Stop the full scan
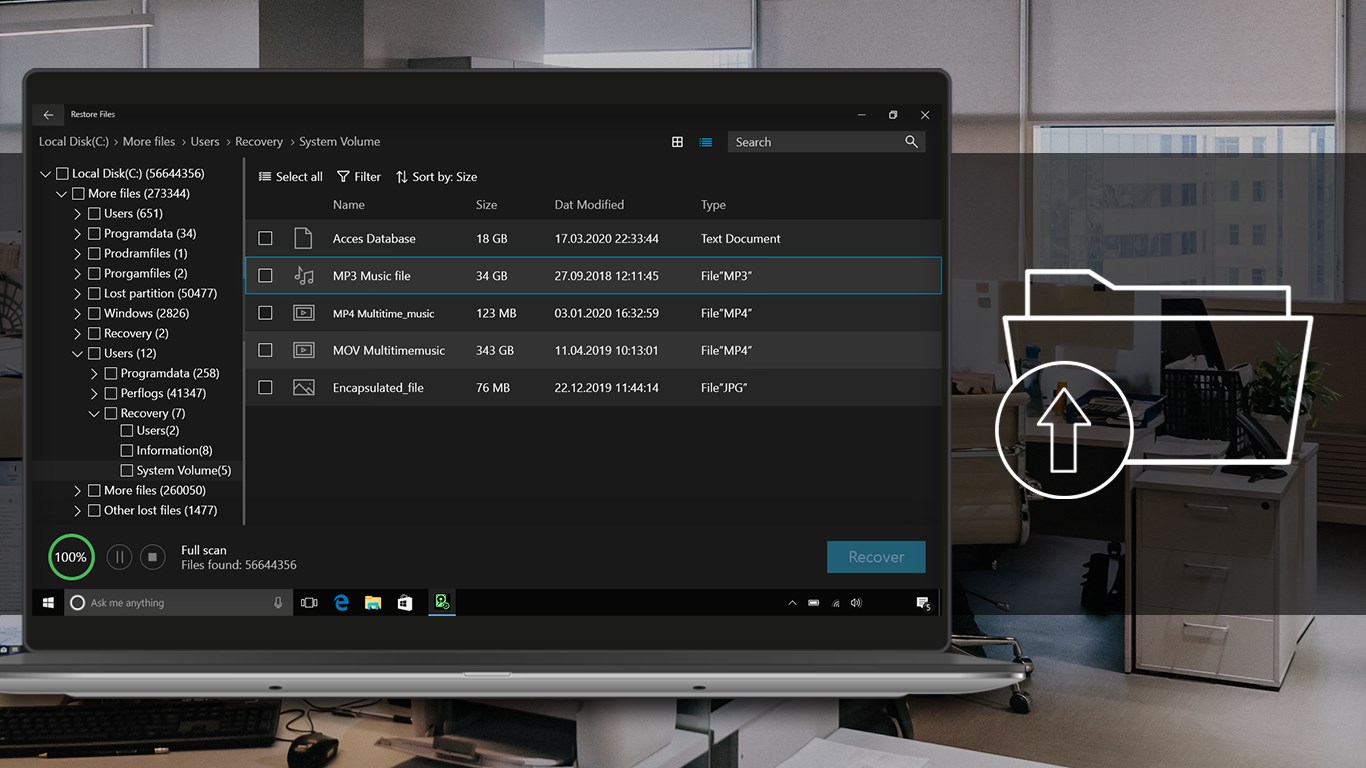The height and width of the screenshot is (768, 1366). [152, 557]
